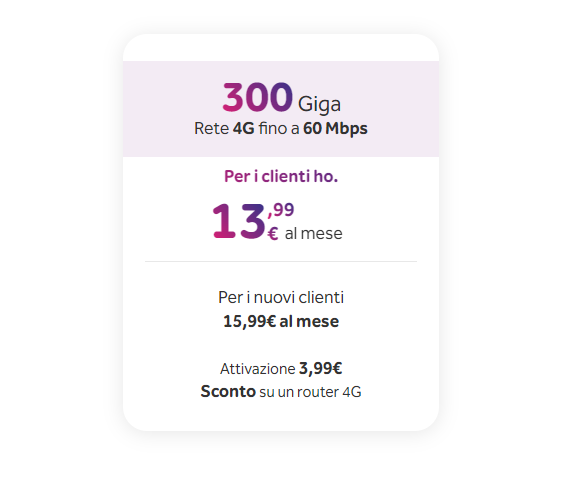Click the Rete 4G fino a 60 Mbps line
The height and width of the screenshot is (479, 580).
click(x=281, y=129)
